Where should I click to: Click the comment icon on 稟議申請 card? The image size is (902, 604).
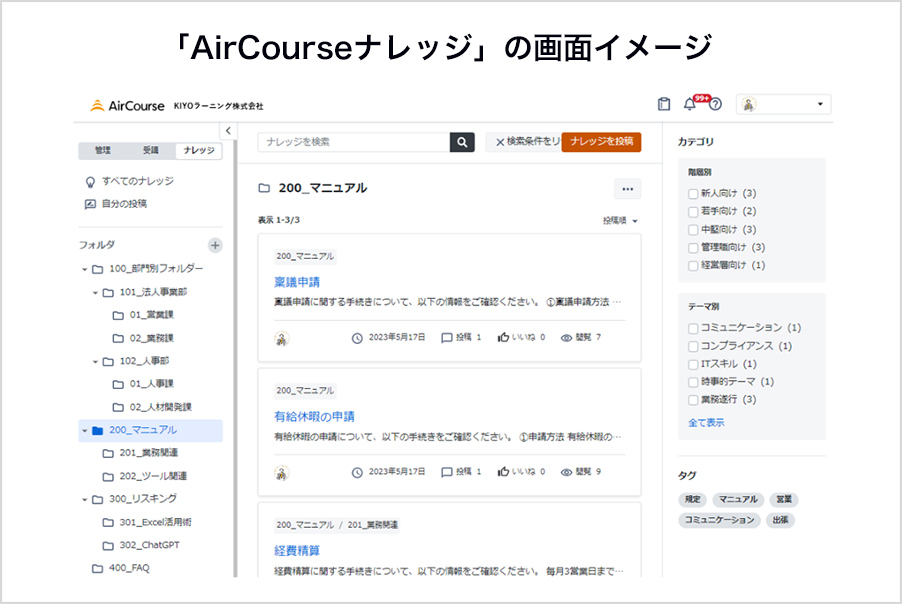point(446,338)
